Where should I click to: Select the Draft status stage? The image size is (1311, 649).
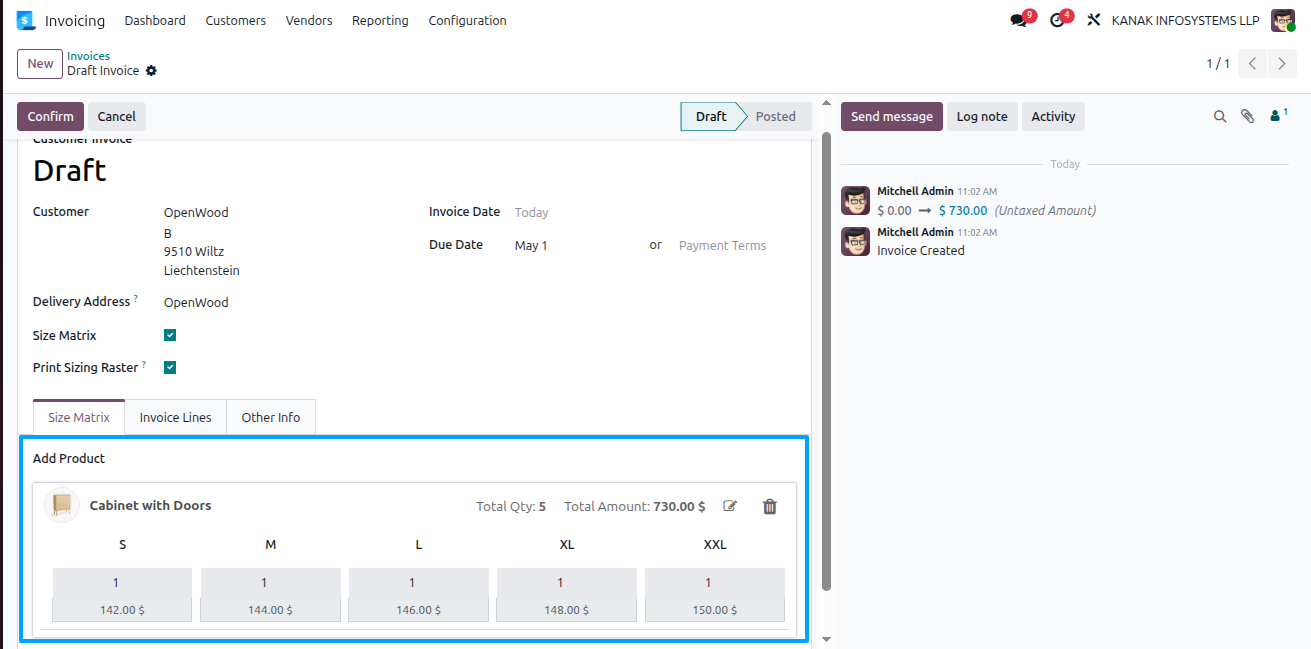tap(711, 116)
